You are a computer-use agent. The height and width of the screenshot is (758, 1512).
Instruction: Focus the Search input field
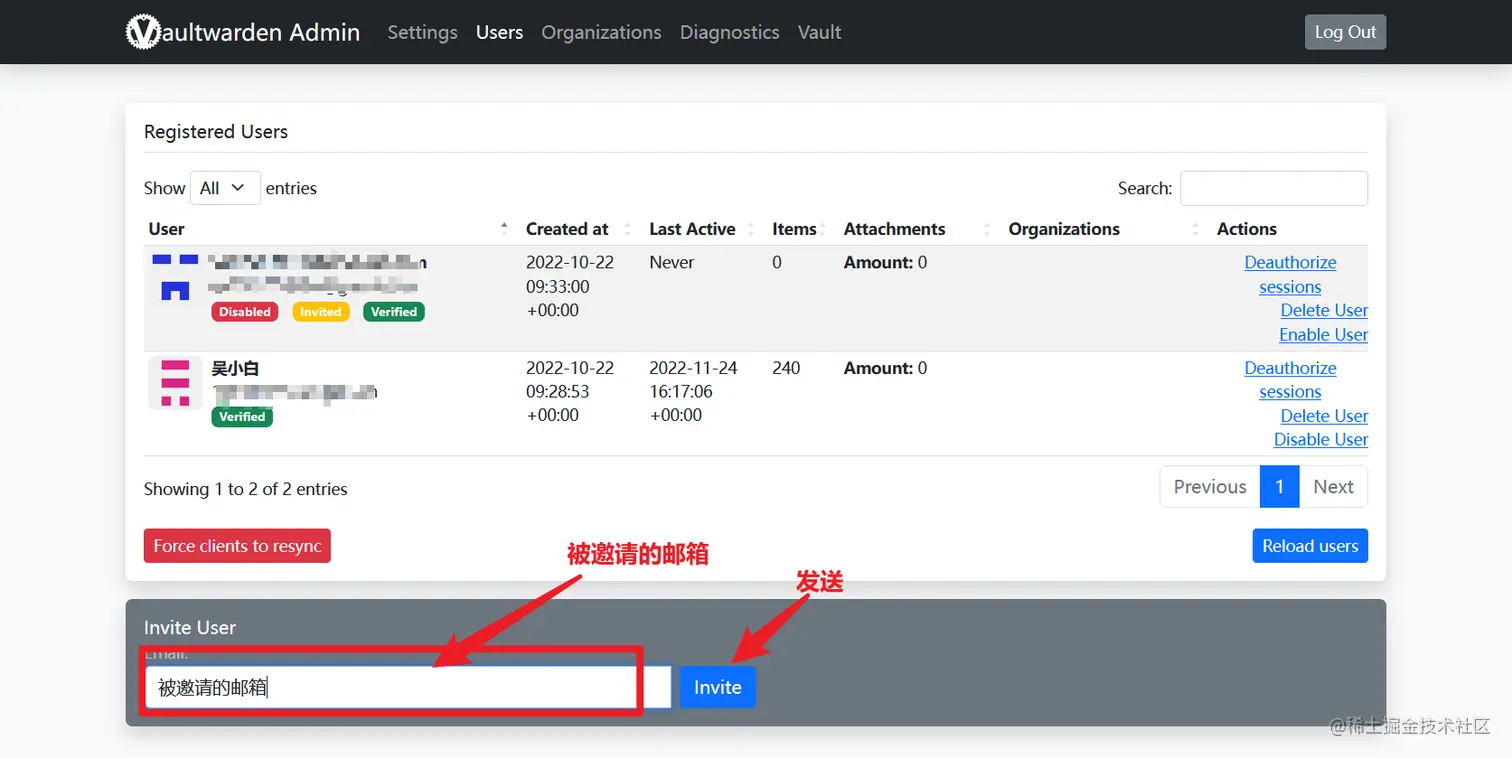point(1274,188)
